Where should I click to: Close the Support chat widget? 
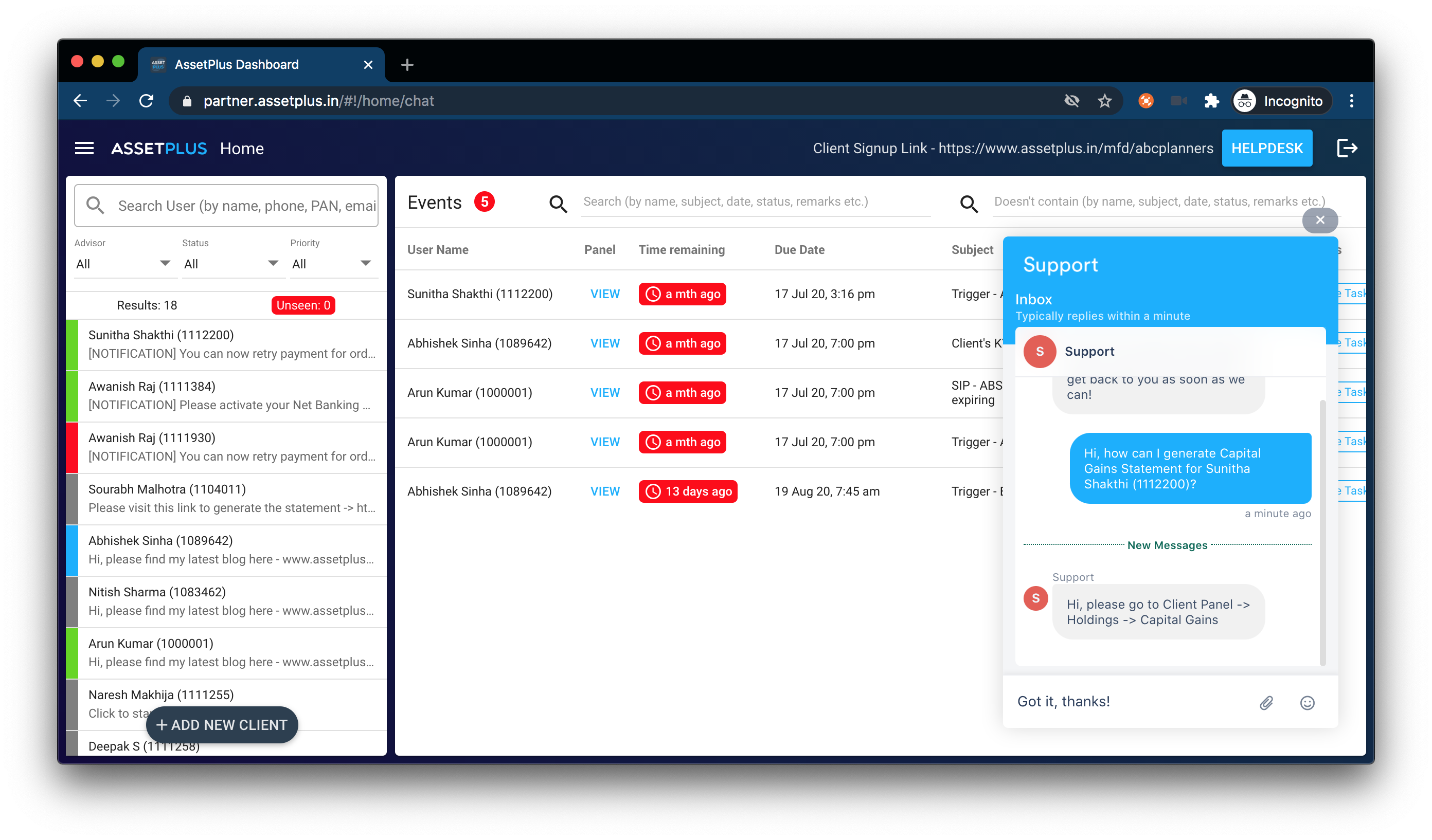click(1319, 220)
